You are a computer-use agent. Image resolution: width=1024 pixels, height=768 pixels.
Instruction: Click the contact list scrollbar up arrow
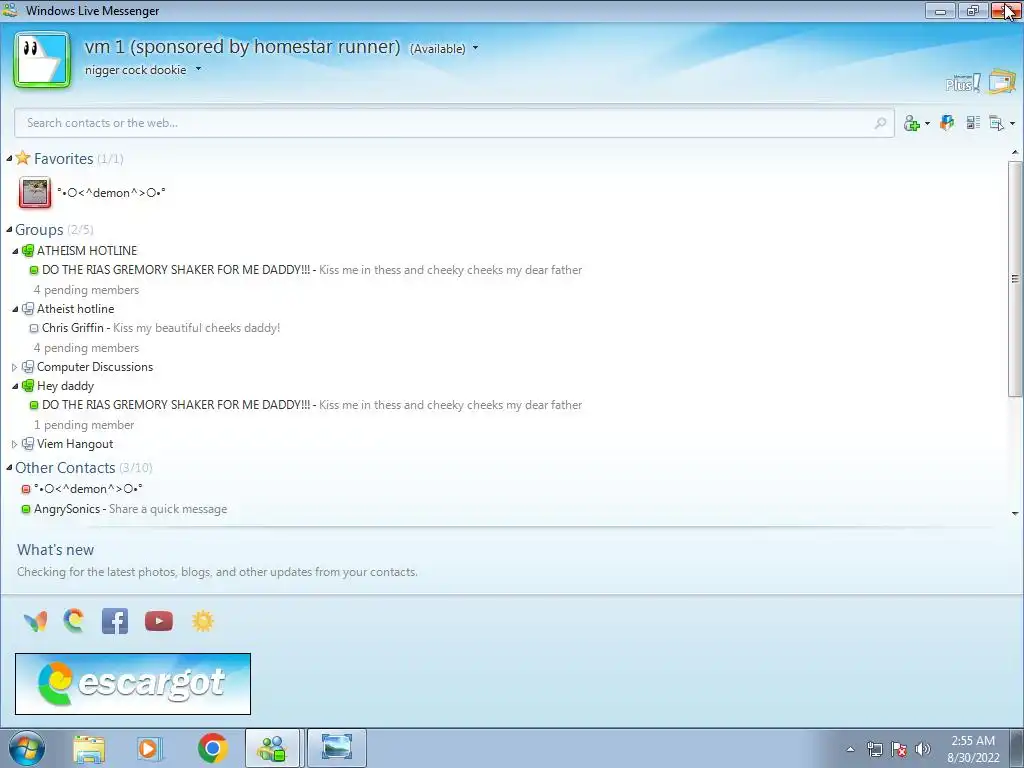(x=1015, y=153)
